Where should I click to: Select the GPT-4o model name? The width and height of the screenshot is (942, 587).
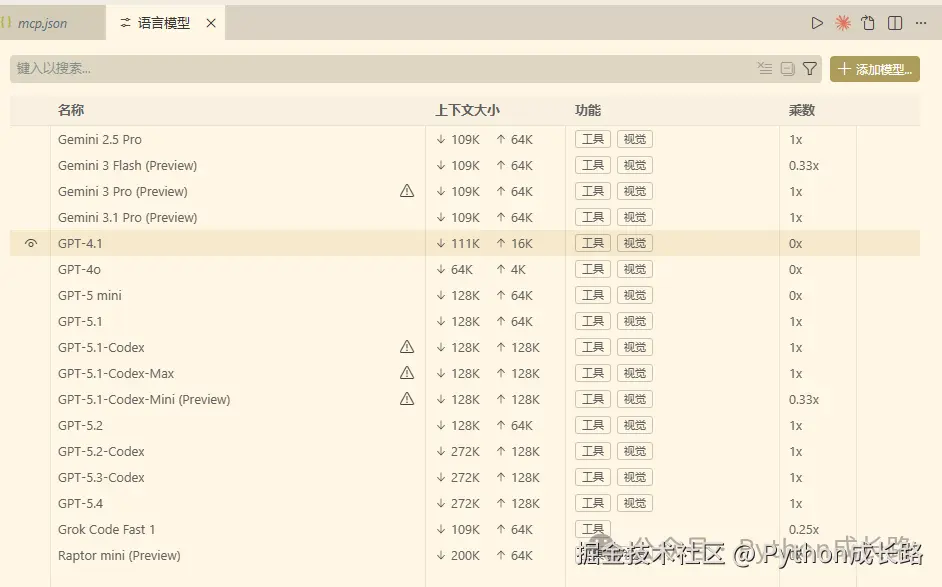coord(79,269)
